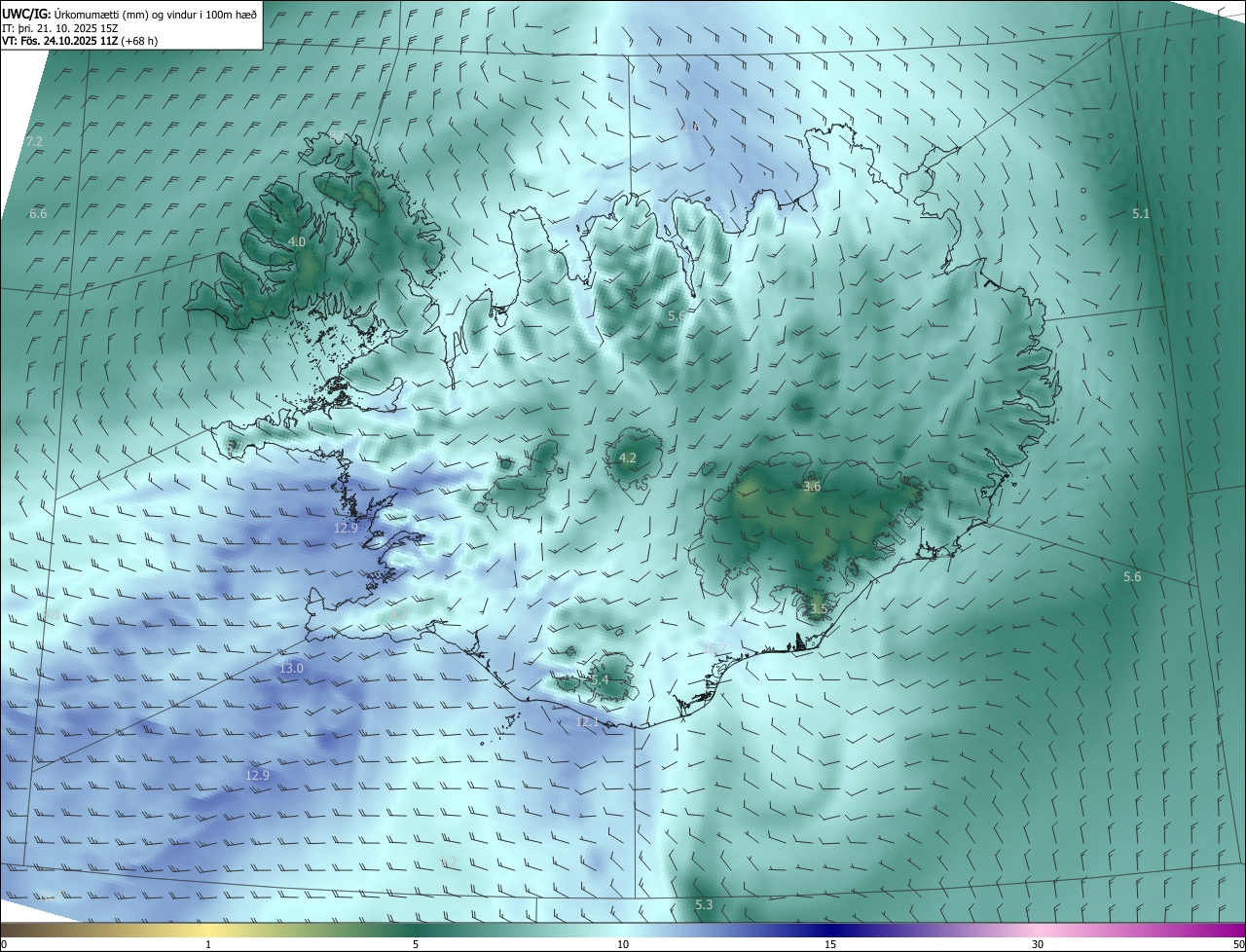Click the 5.3 value above the color bar
The image size is (1246, 952).
(704, 905)
